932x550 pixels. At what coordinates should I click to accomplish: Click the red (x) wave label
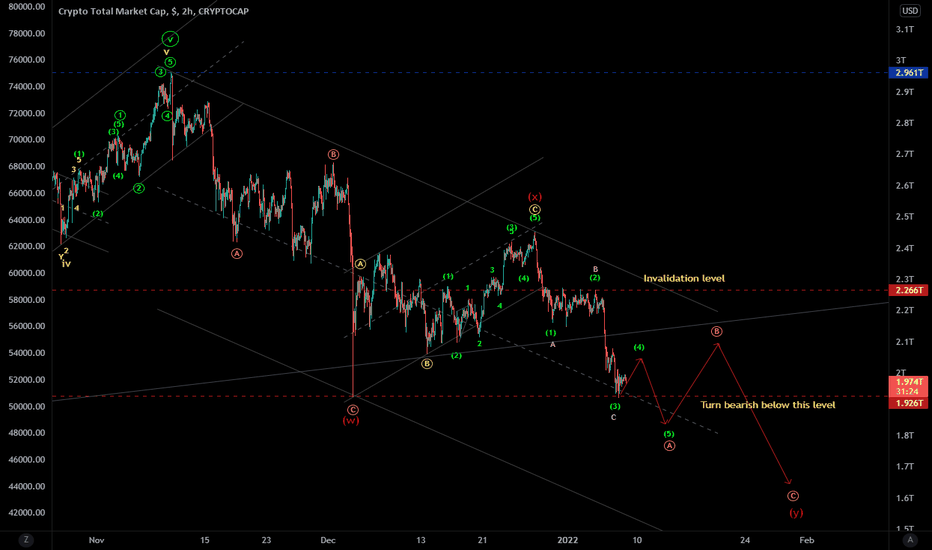[x=535, y=197]
